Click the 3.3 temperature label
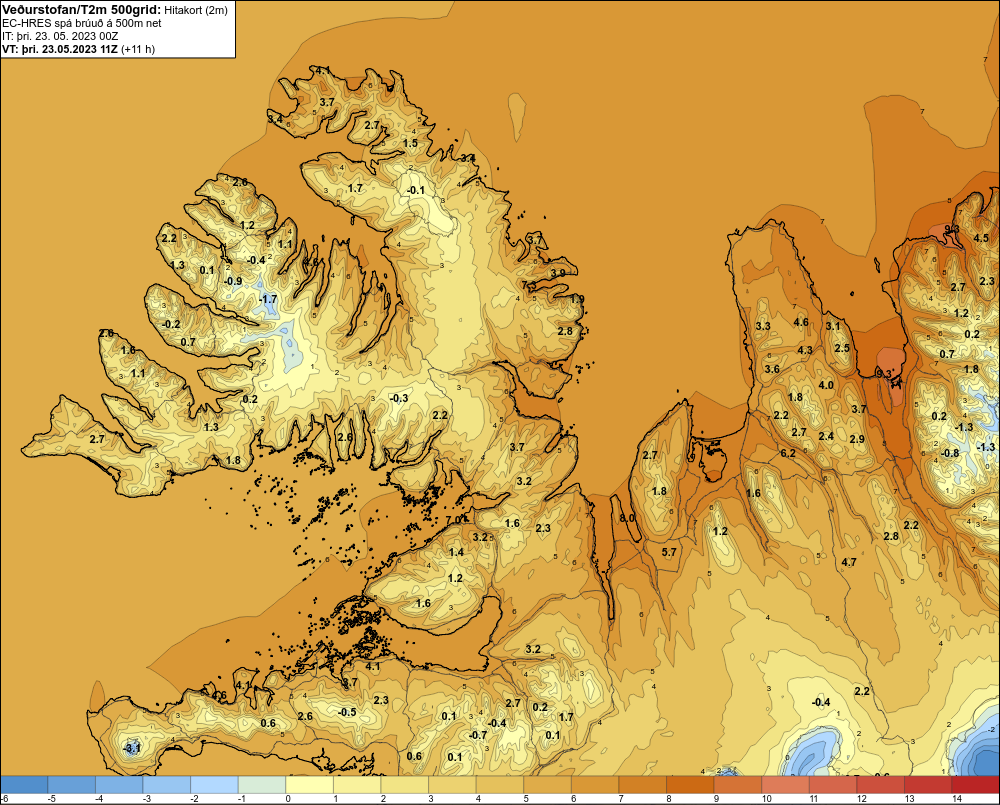Viewport: 1000px width, 805px height. [x=763, y=326]
